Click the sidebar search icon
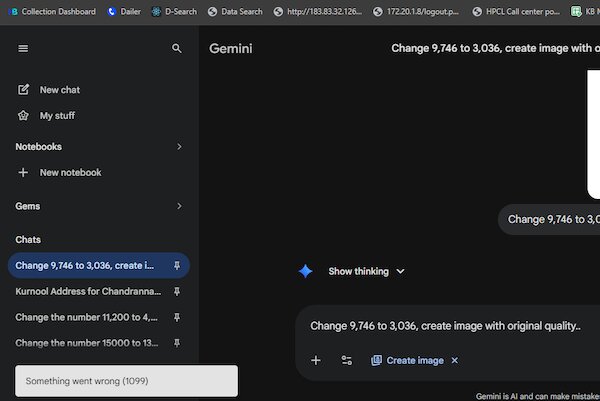The height and width of the screenshot is (401, 600). coord(176,49)
